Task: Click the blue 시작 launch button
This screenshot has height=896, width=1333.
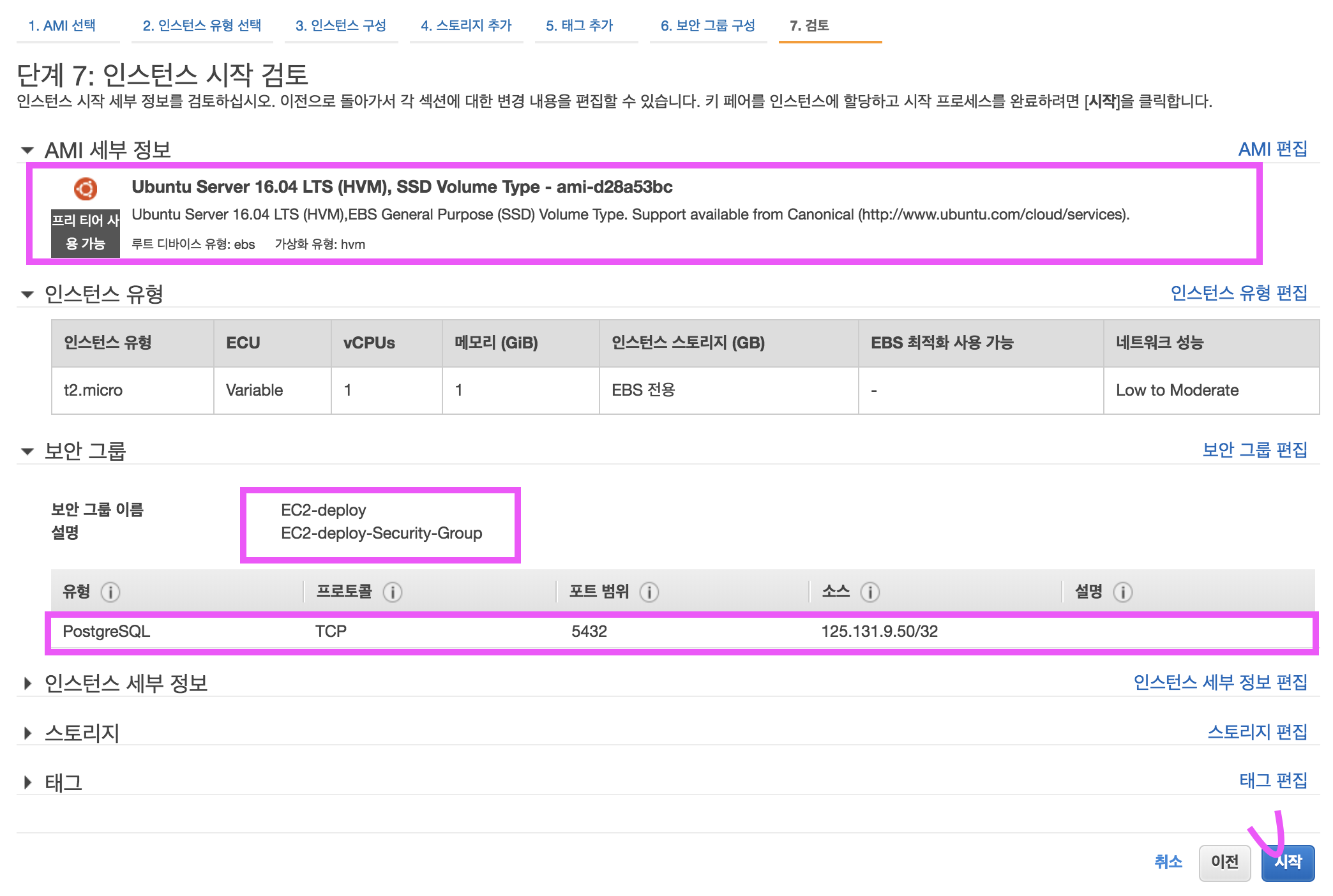Action: coord(1288,863)
